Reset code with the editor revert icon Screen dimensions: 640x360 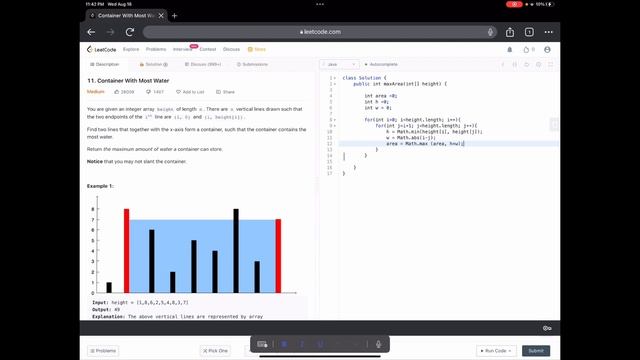click(x=527, y=64)
